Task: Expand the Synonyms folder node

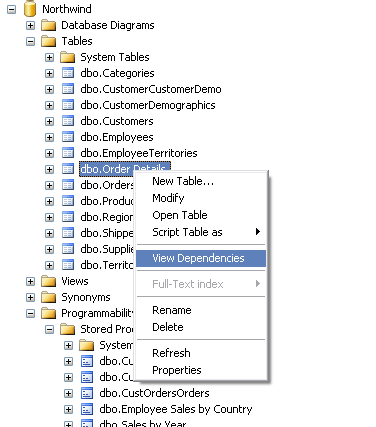Action: [x=30, y=297]
